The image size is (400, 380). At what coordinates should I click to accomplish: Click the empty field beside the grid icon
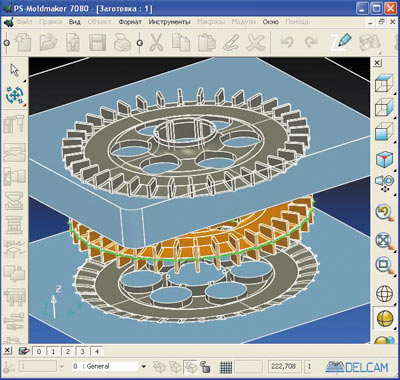[x=248, y=367]
